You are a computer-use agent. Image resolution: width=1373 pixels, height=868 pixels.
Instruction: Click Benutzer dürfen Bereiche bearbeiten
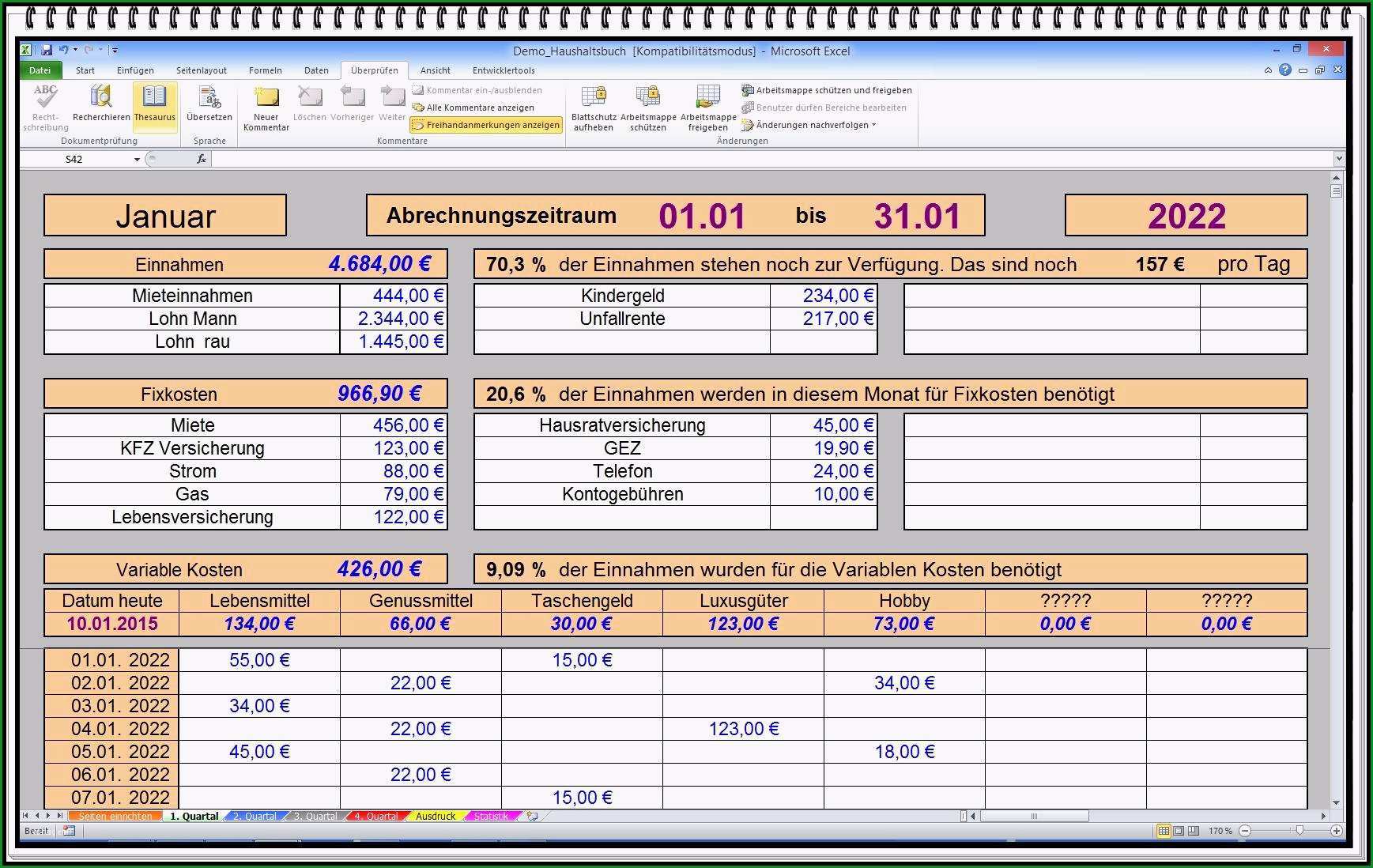824,108
